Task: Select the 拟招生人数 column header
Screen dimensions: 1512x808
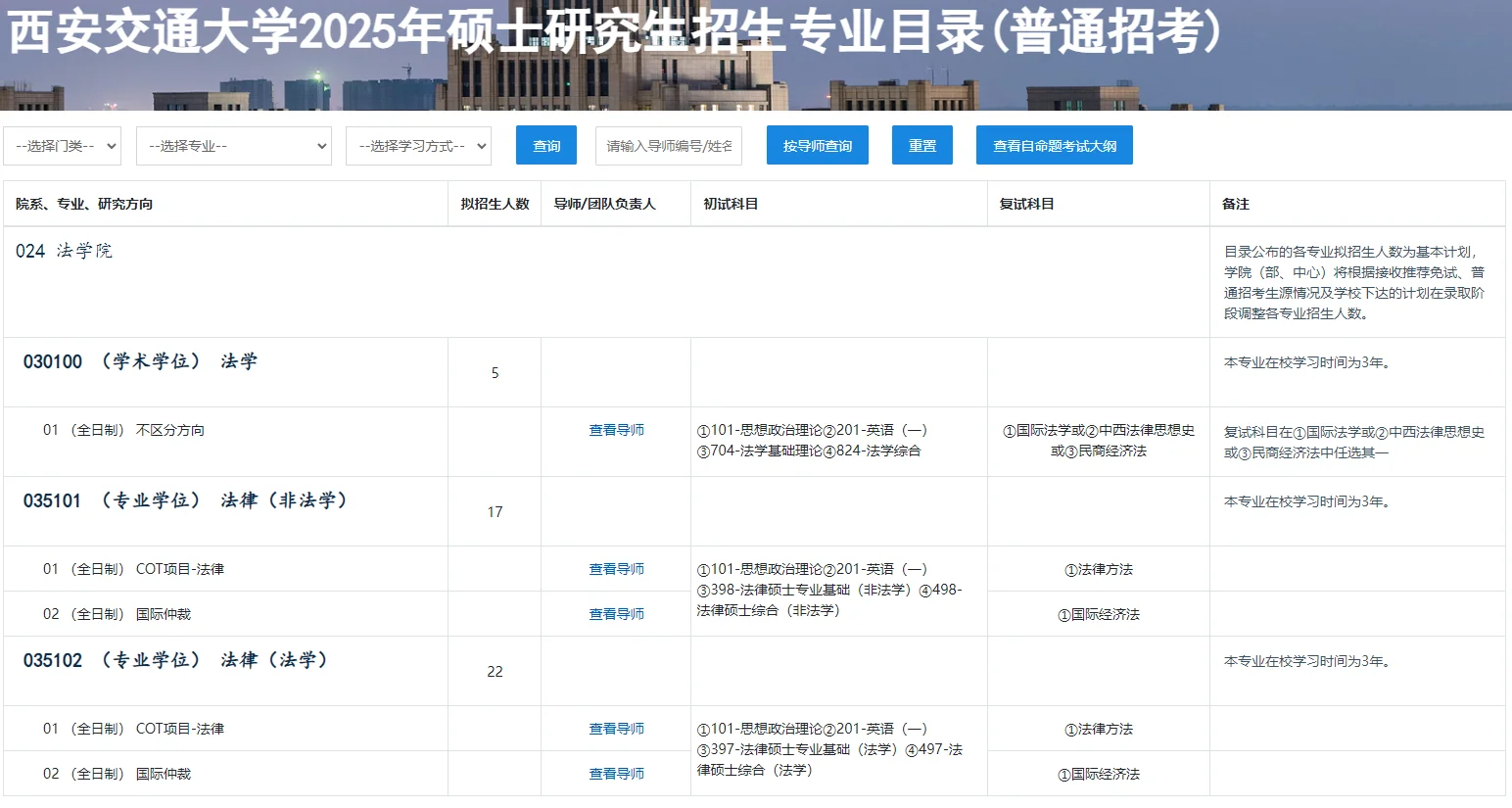Action: tap(495, 204)
